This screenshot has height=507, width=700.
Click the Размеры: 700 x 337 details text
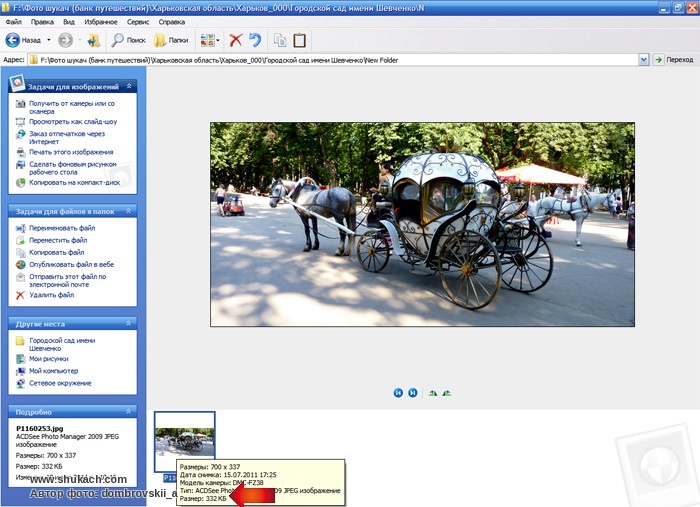(x=46, y=455)
